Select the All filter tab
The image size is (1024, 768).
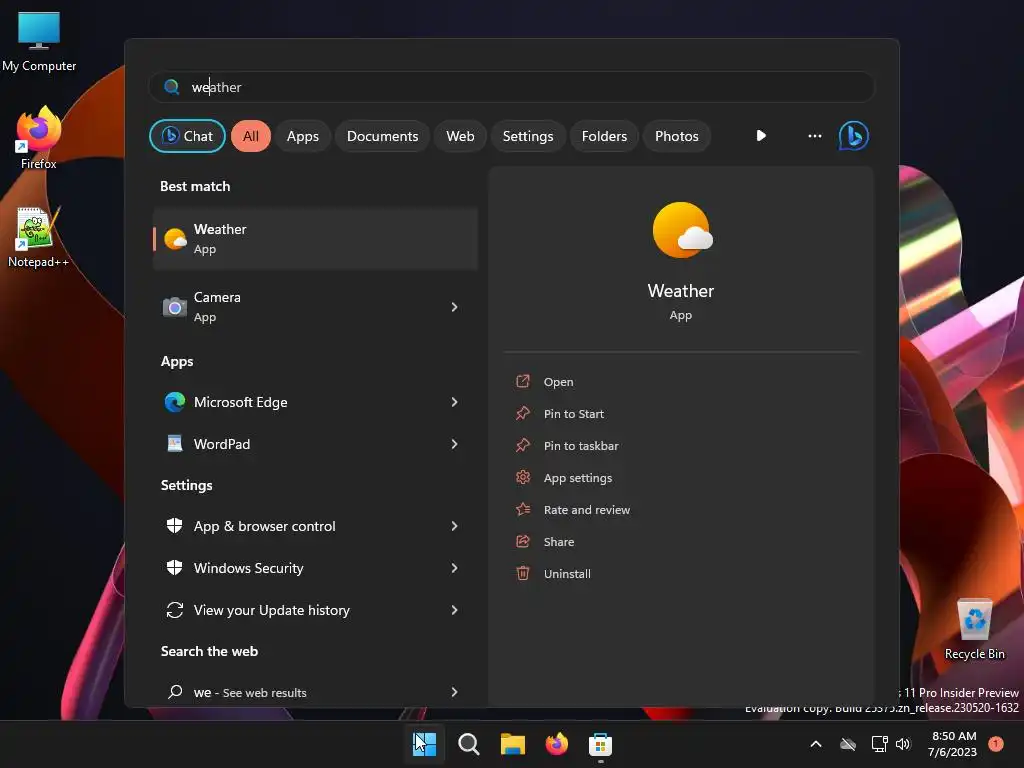[251, 136]
